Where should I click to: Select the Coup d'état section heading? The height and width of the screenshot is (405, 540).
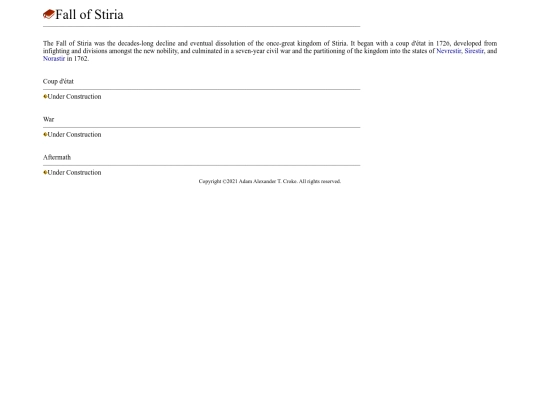58,81
